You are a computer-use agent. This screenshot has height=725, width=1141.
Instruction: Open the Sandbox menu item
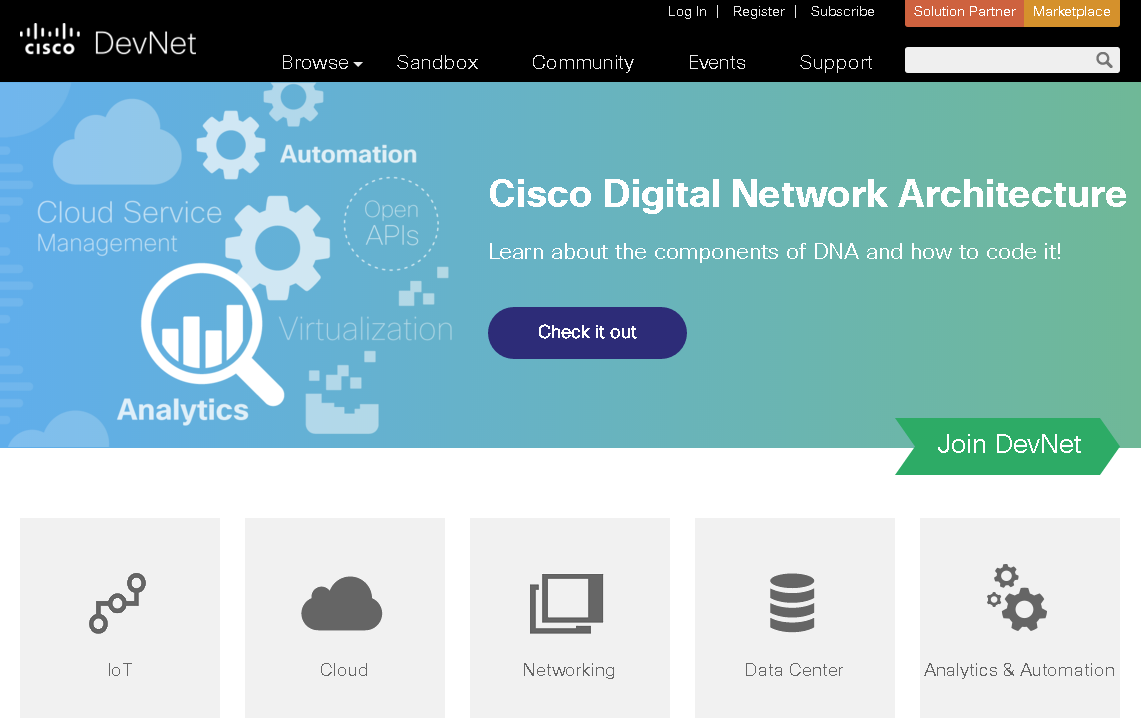(x=437, y=63)
